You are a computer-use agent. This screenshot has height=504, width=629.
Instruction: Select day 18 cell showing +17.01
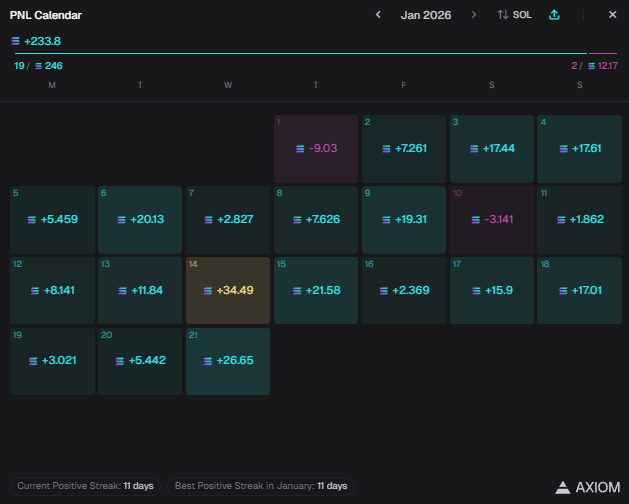point(579,291)
